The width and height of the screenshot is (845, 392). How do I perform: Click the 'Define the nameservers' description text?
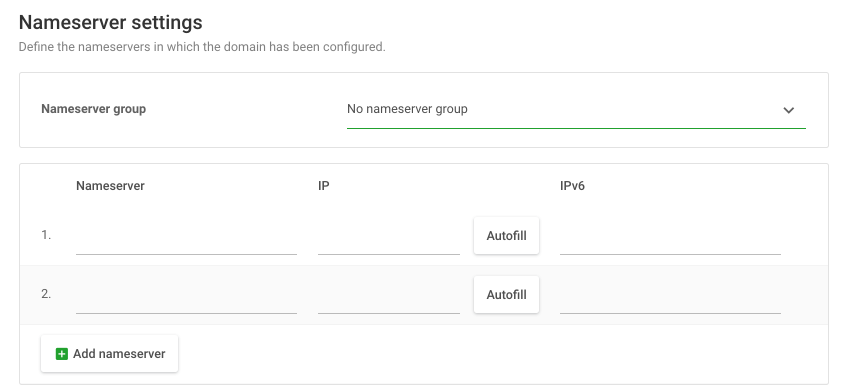(202, 47)
